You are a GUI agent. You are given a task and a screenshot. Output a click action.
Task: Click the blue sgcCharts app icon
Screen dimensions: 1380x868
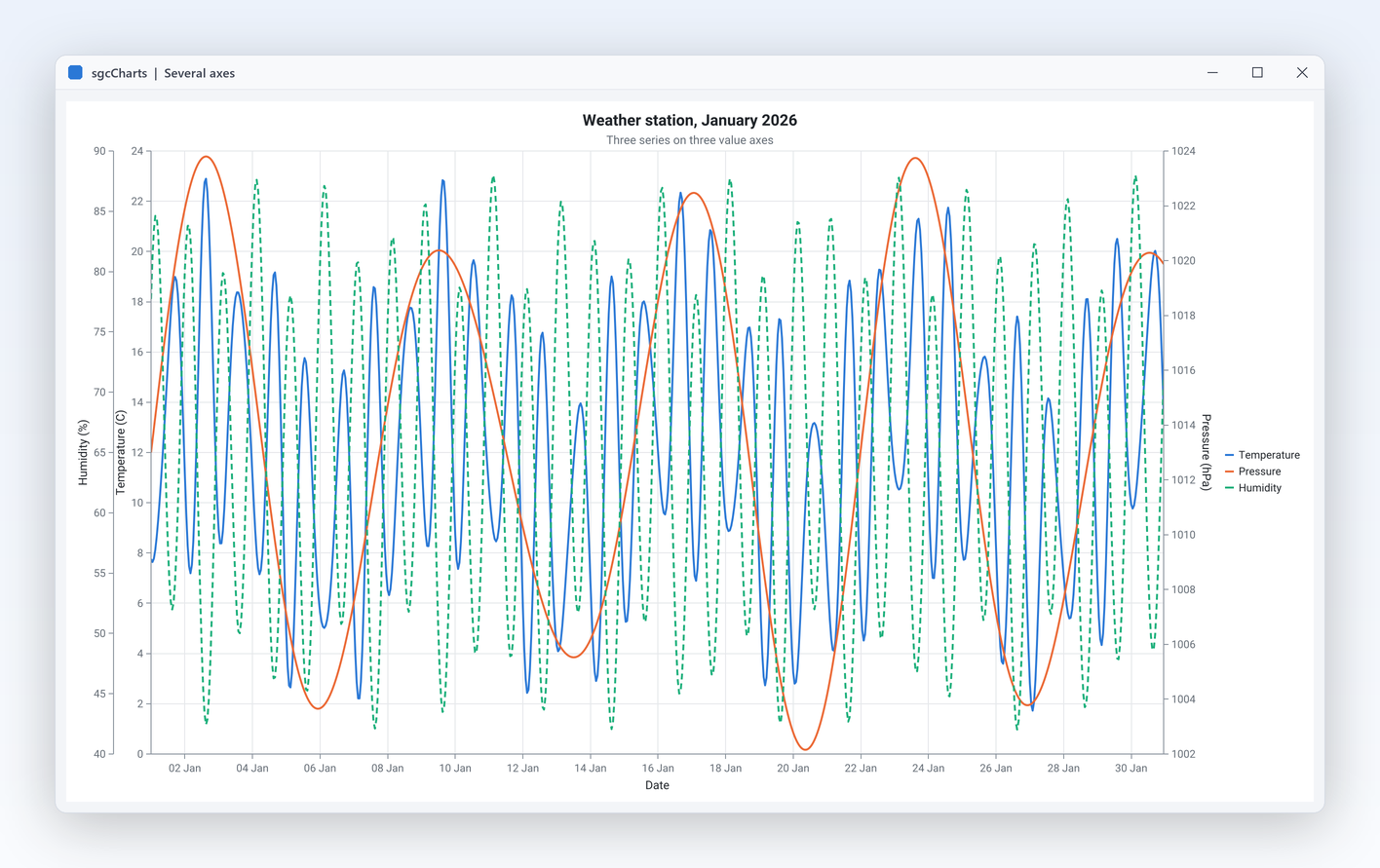[x=75, y=73]
